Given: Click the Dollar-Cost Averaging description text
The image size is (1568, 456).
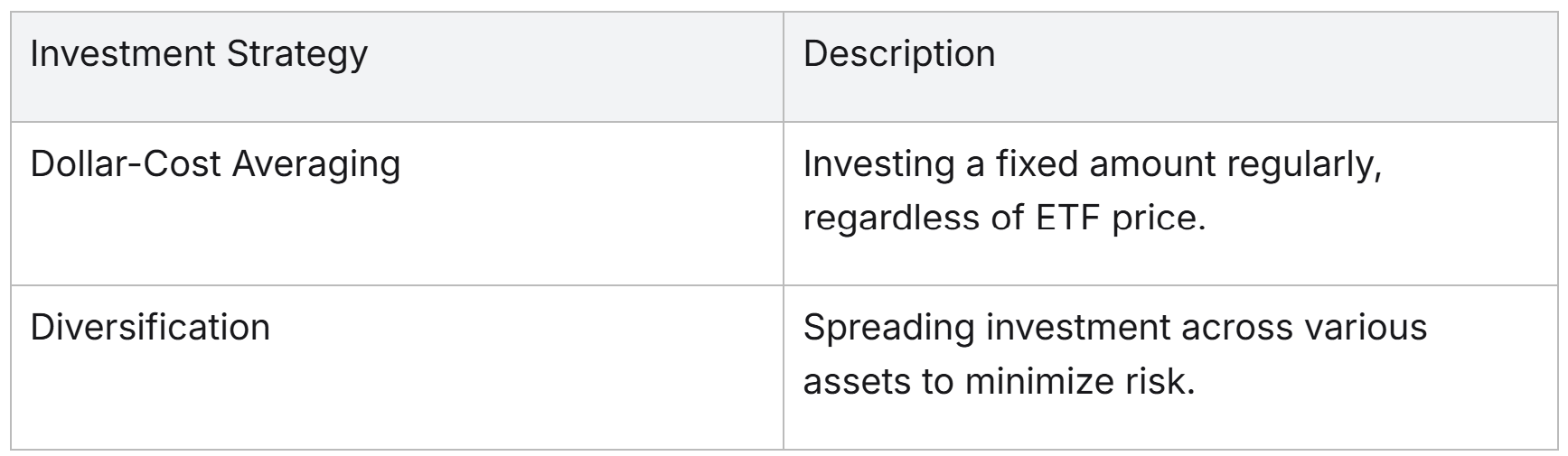Looking at the screenshot, I should (1092, 191).
